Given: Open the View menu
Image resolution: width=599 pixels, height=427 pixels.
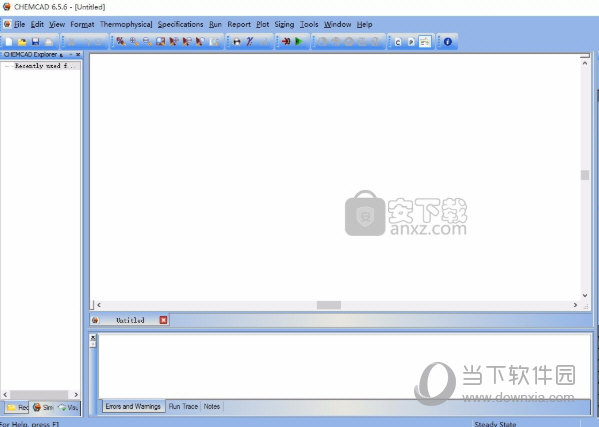Looking at the screenshot, I should (x=57, y=24).
